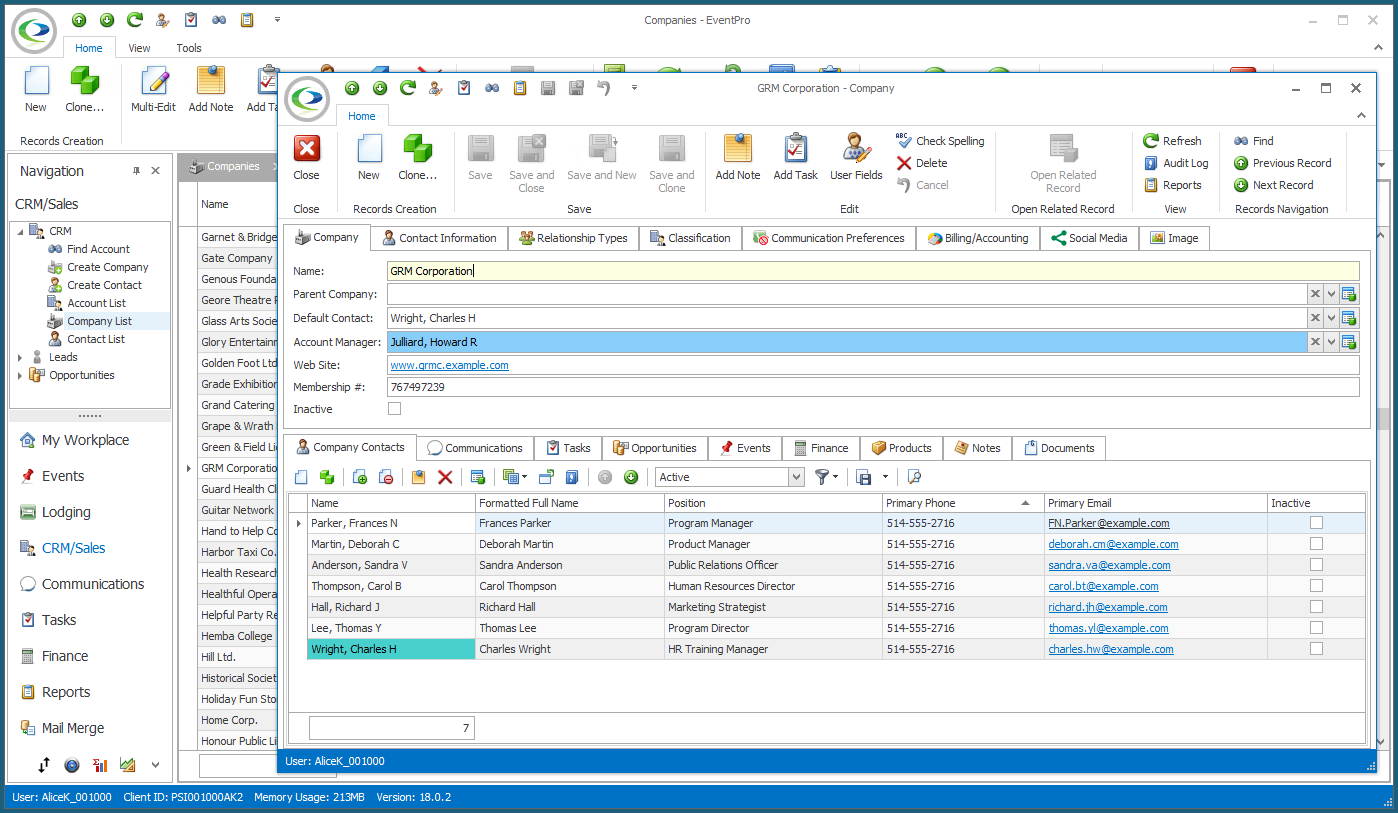
Task: Switch to the Contact Information tab
Action: click(x=440, y=238)
